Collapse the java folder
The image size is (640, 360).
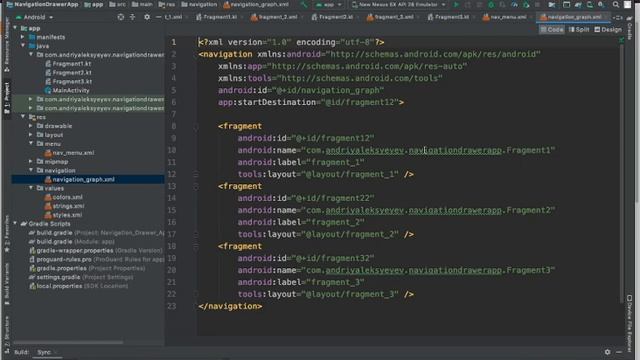[x=23, y=45]
